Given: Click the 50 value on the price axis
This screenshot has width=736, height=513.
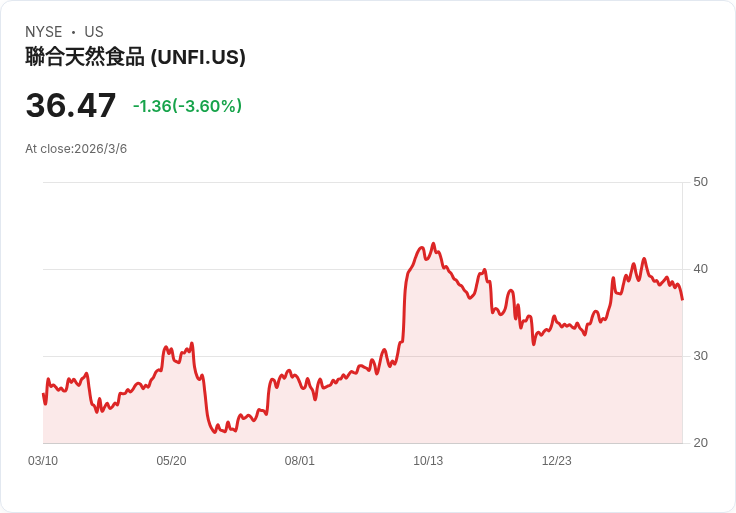Looking at the screenshot, I should coord(700,182).
